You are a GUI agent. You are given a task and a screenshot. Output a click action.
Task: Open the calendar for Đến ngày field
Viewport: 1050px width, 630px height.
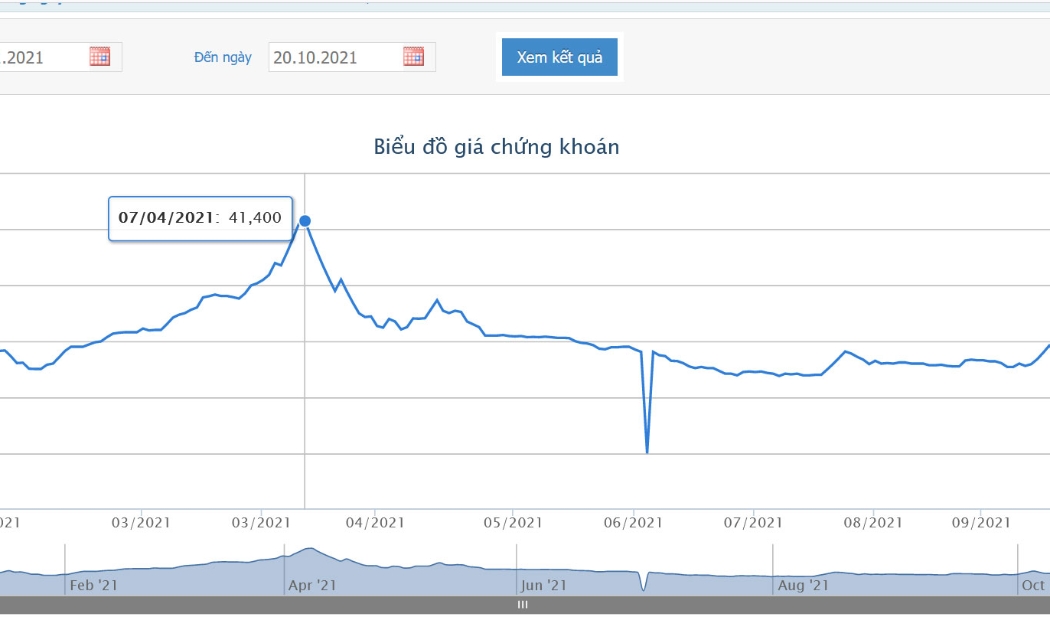(x=414, y=56)
